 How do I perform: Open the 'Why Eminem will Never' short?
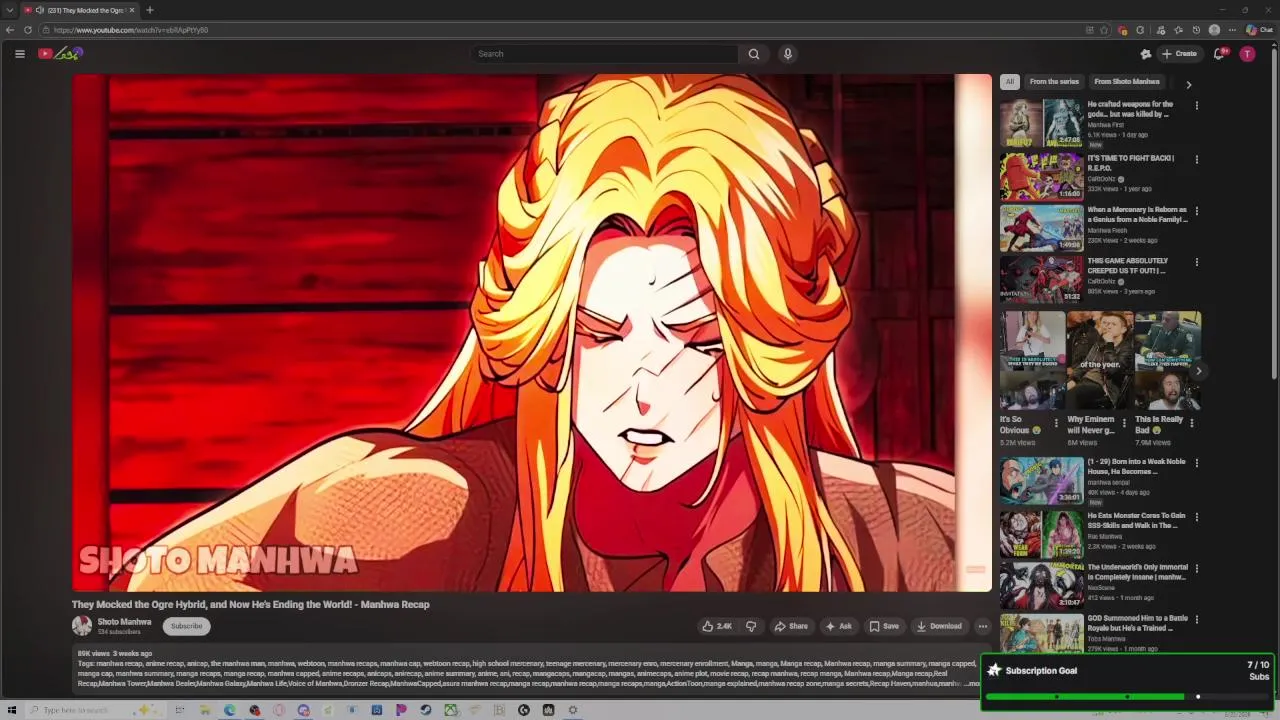[x=1100, y=361]
